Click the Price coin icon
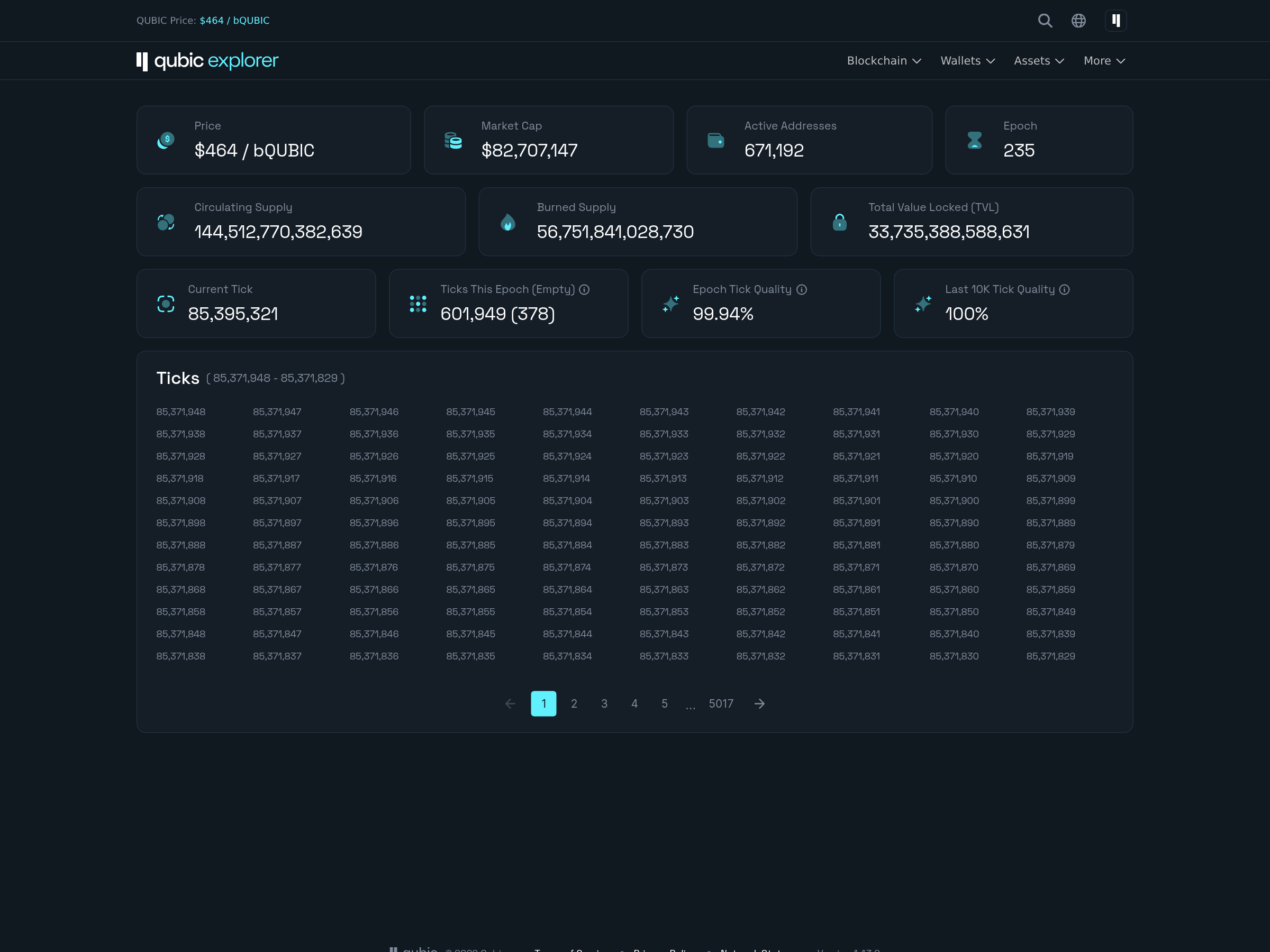This screenshot has width=1270, height=952. click(166, 140)
